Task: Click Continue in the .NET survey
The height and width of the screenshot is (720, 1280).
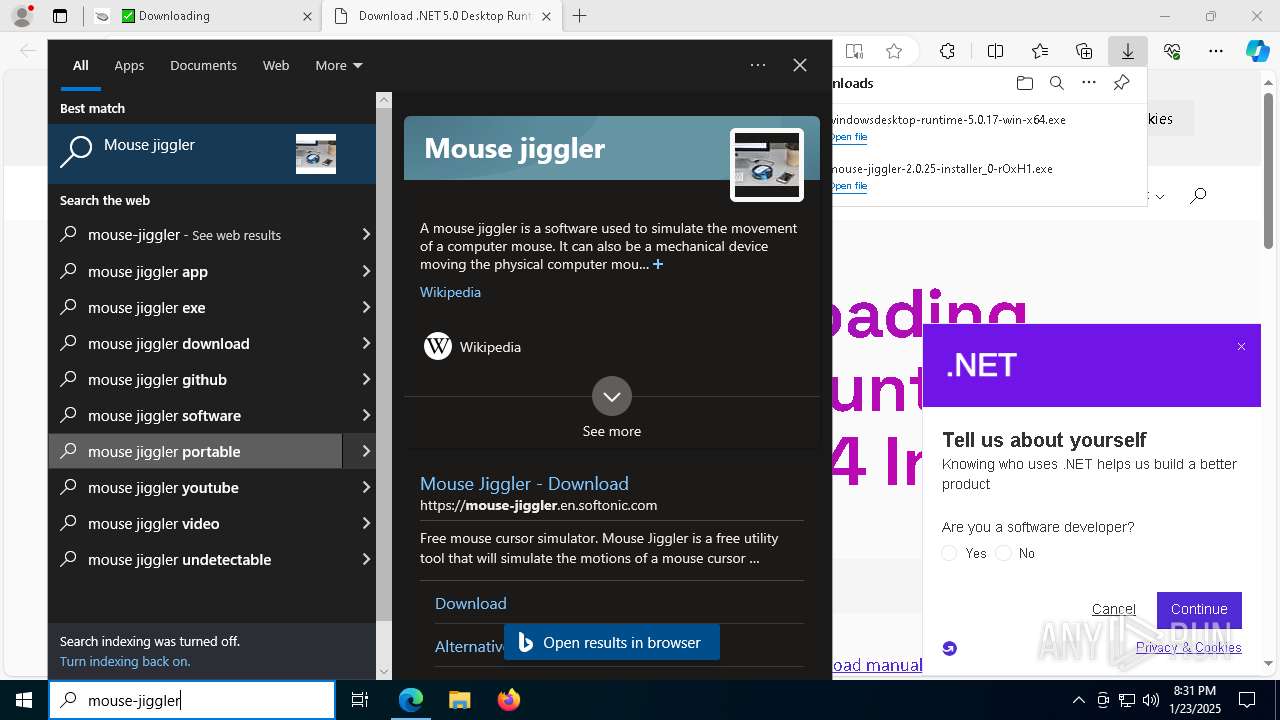Action: (1199, 609)
